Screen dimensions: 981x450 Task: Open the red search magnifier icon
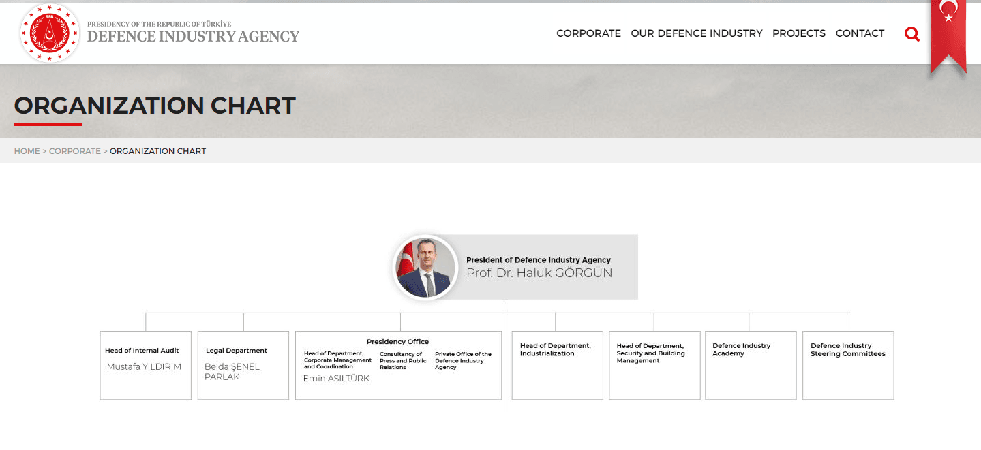click(x=912, y=34)
